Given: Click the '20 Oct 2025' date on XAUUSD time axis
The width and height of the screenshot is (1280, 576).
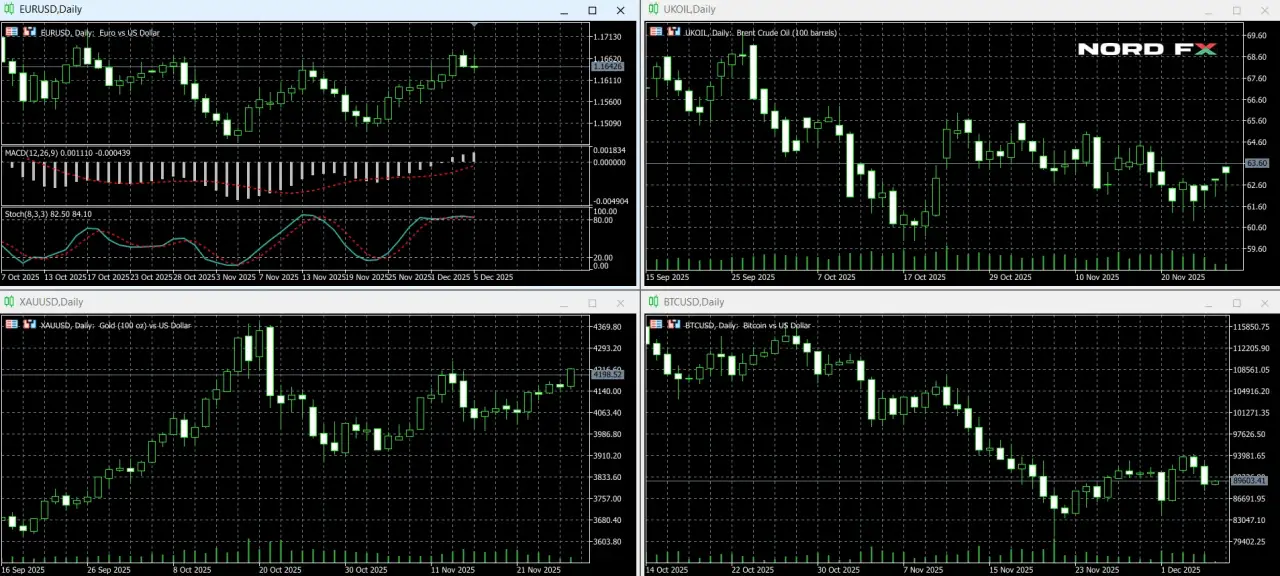Looking at the screenshot, I should 279,570.
